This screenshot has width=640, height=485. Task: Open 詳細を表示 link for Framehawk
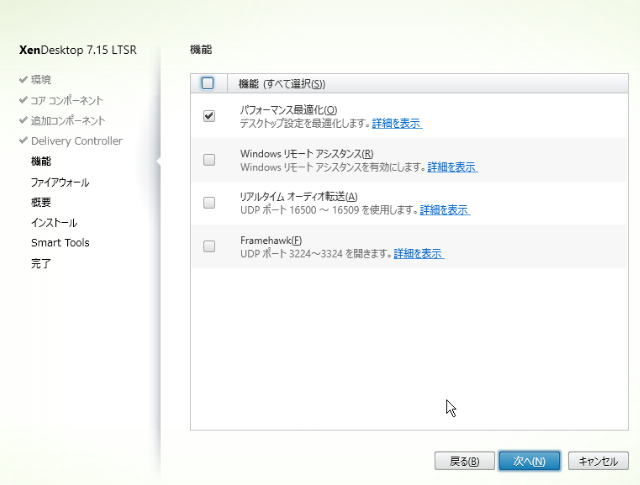coord(419,254)
